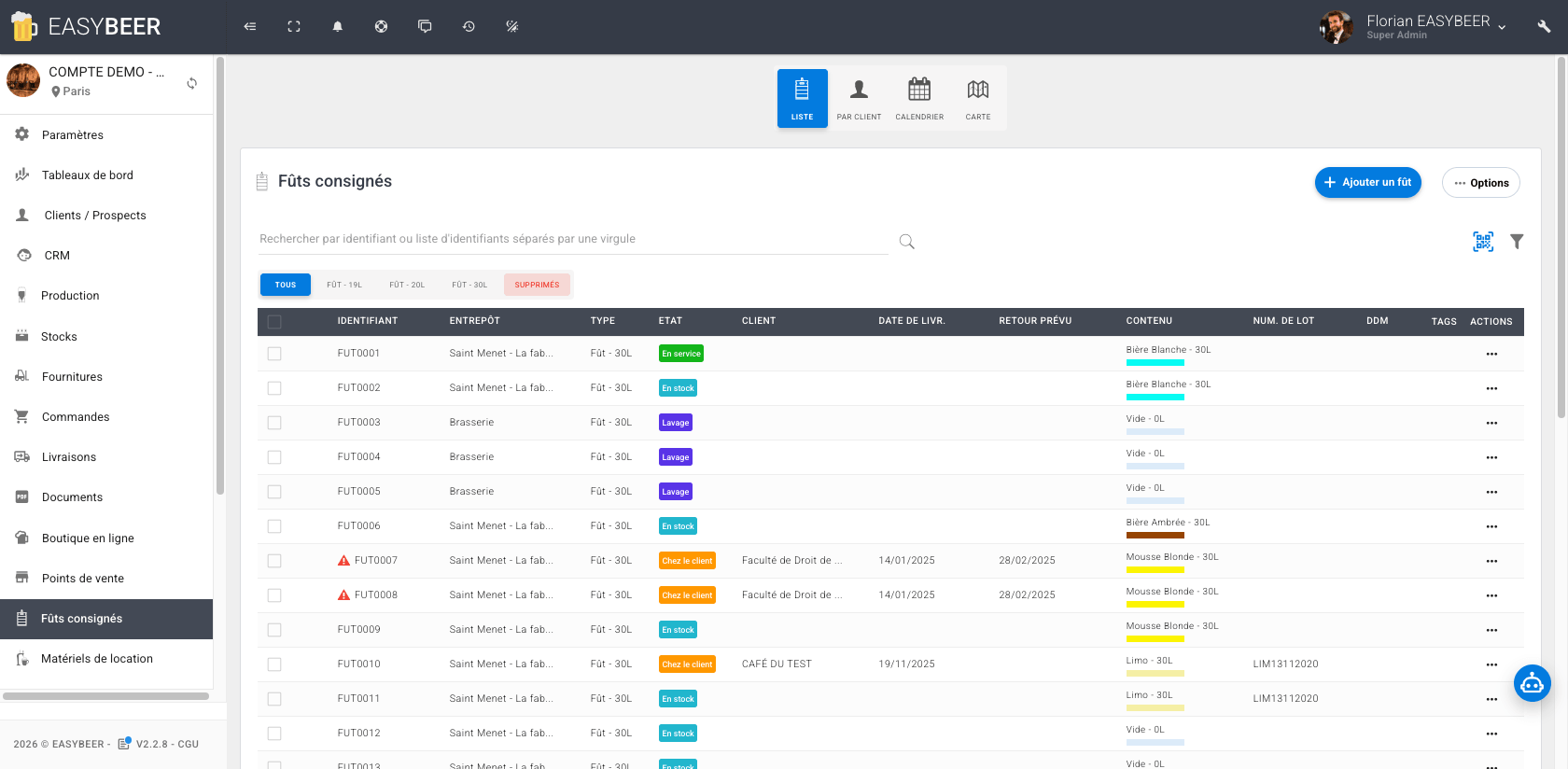Click the search magnifier icon
The height and width of the screenshot is (769, 1568).
(x=906, y=242)
